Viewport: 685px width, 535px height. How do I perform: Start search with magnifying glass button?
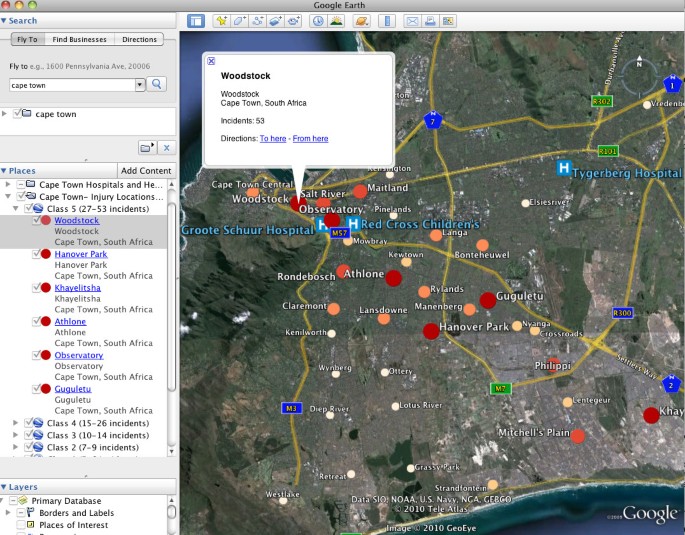click(156, 84)
